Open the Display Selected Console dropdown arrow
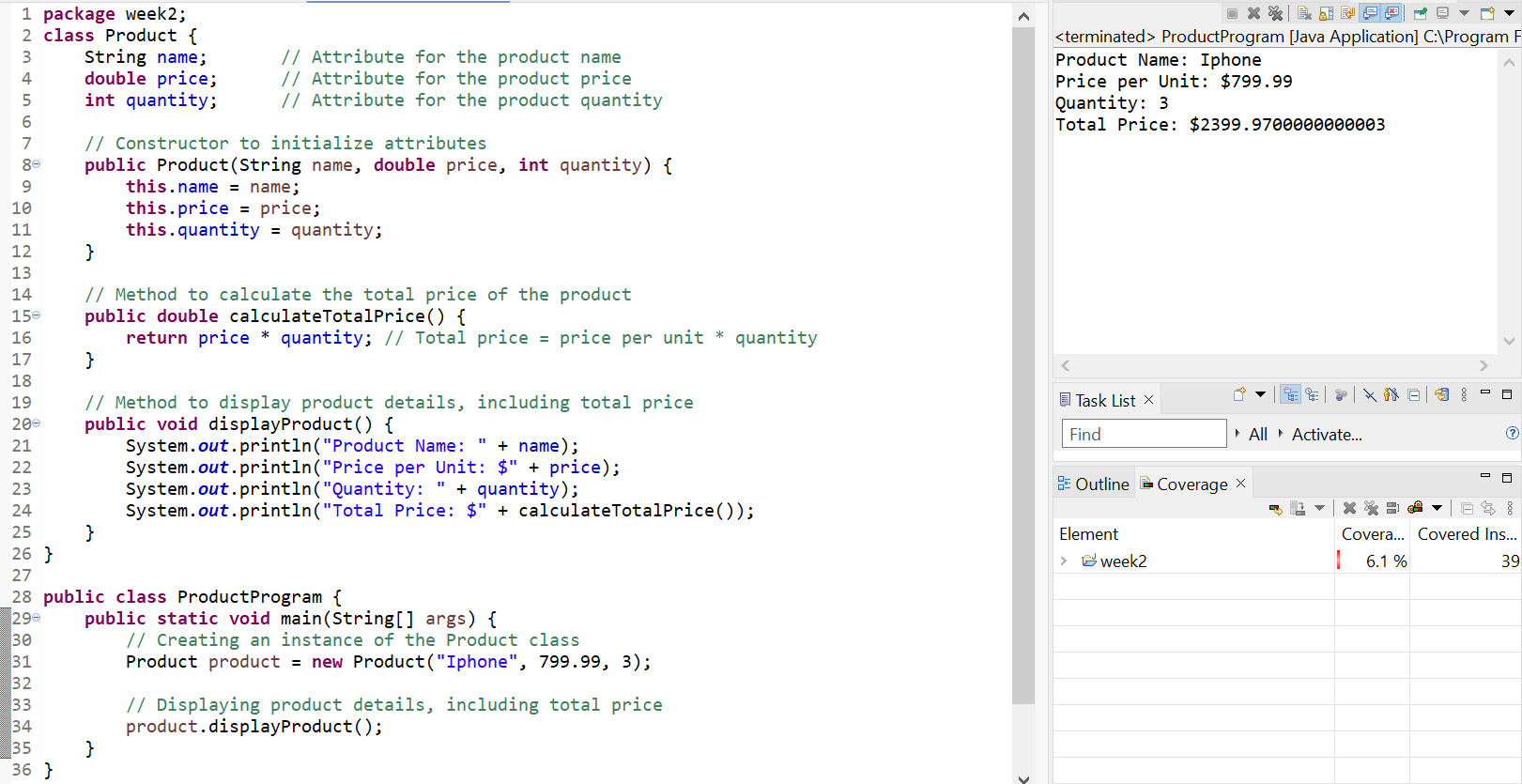Viewport: 1522px width, 784px height. click(1464, 13)
